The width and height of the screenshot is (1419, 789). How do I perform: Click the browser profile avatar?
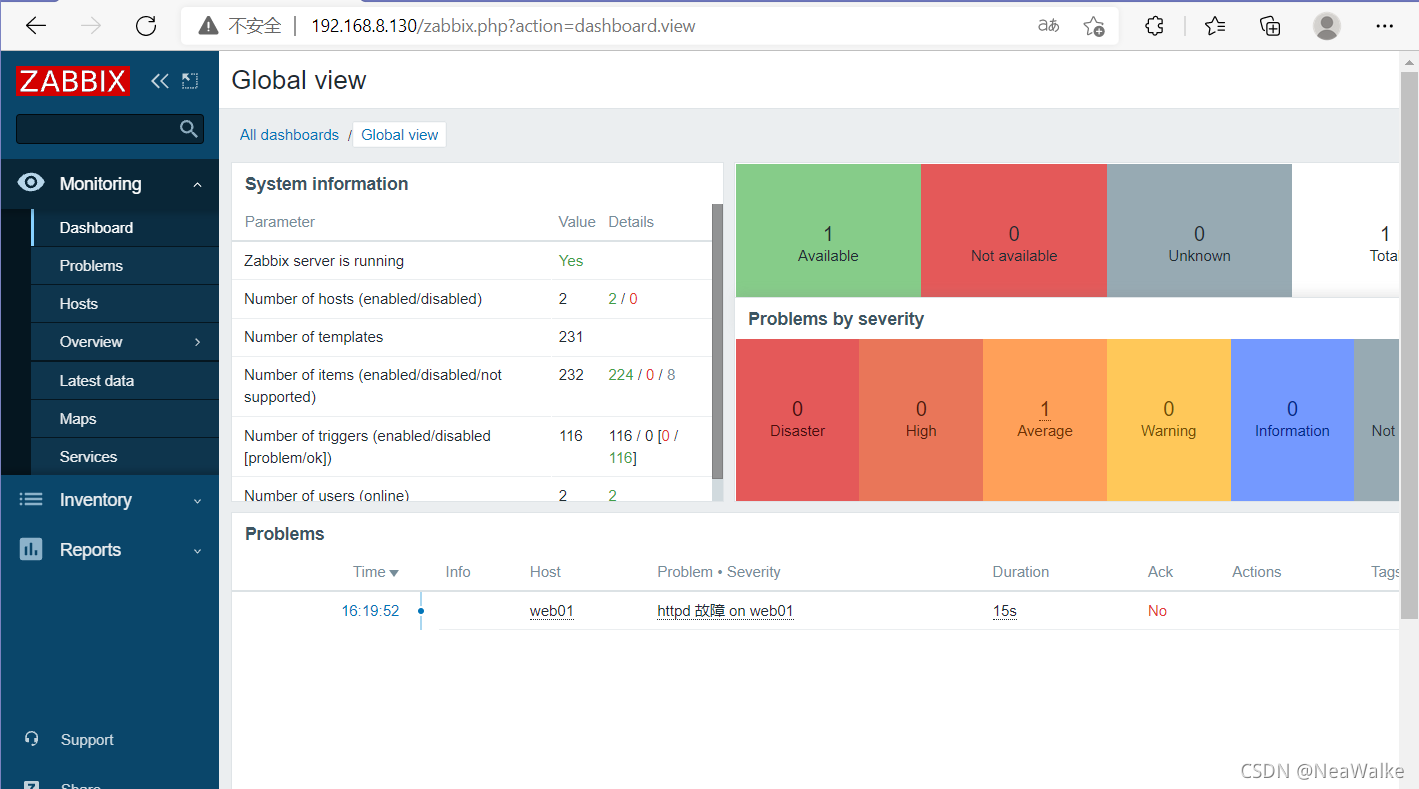click(1327, 26)
